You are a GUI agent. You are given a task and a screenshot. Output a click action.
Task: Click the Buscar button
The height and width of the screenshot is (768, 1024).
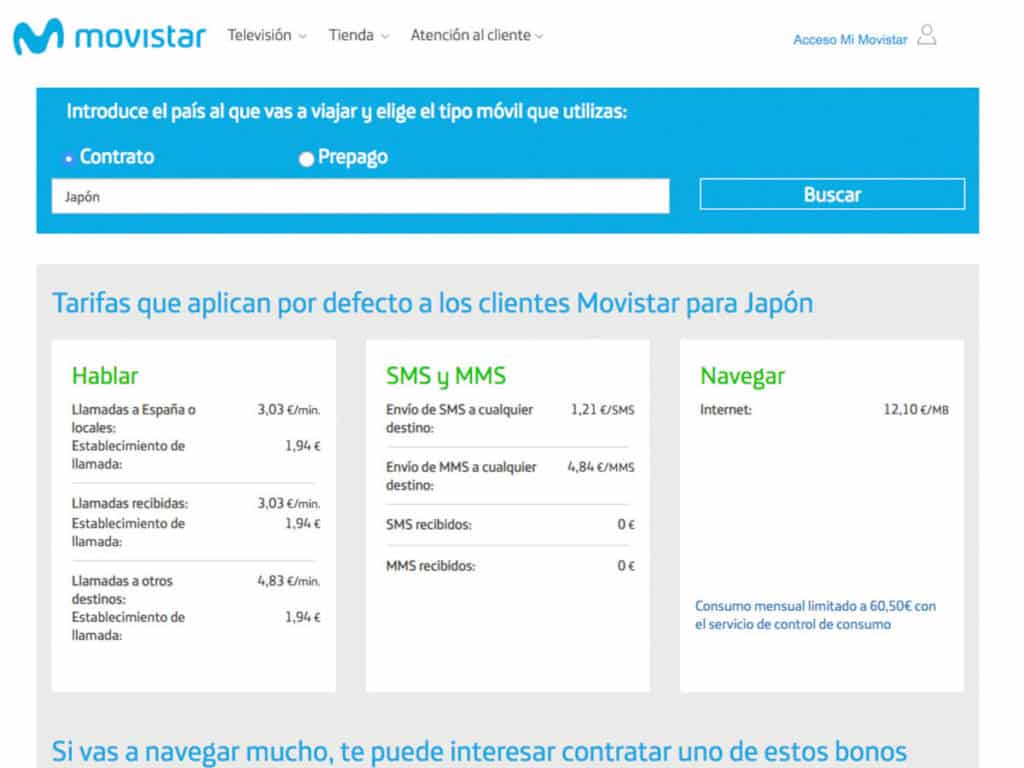pyautogui.click(x=832, y=194)
